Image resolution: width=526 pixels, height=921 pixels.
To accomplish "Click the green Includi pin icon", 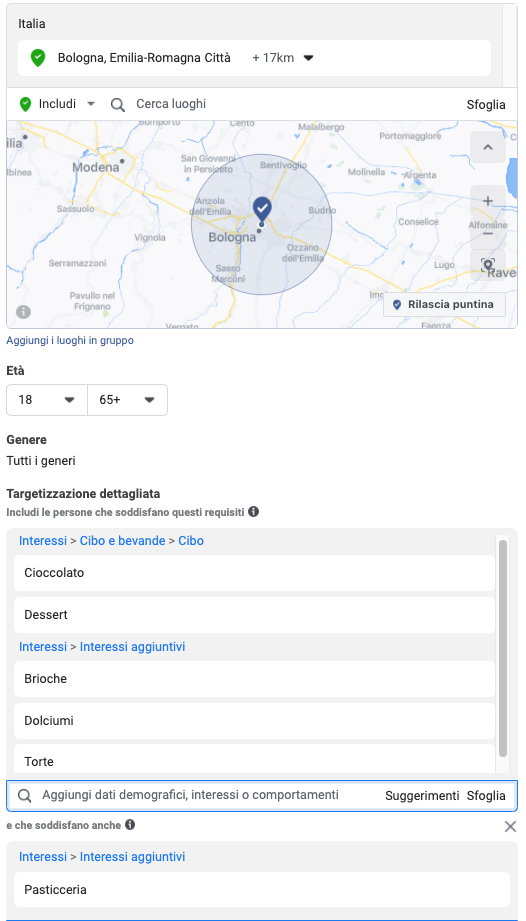I will click(x=25, y=104).
